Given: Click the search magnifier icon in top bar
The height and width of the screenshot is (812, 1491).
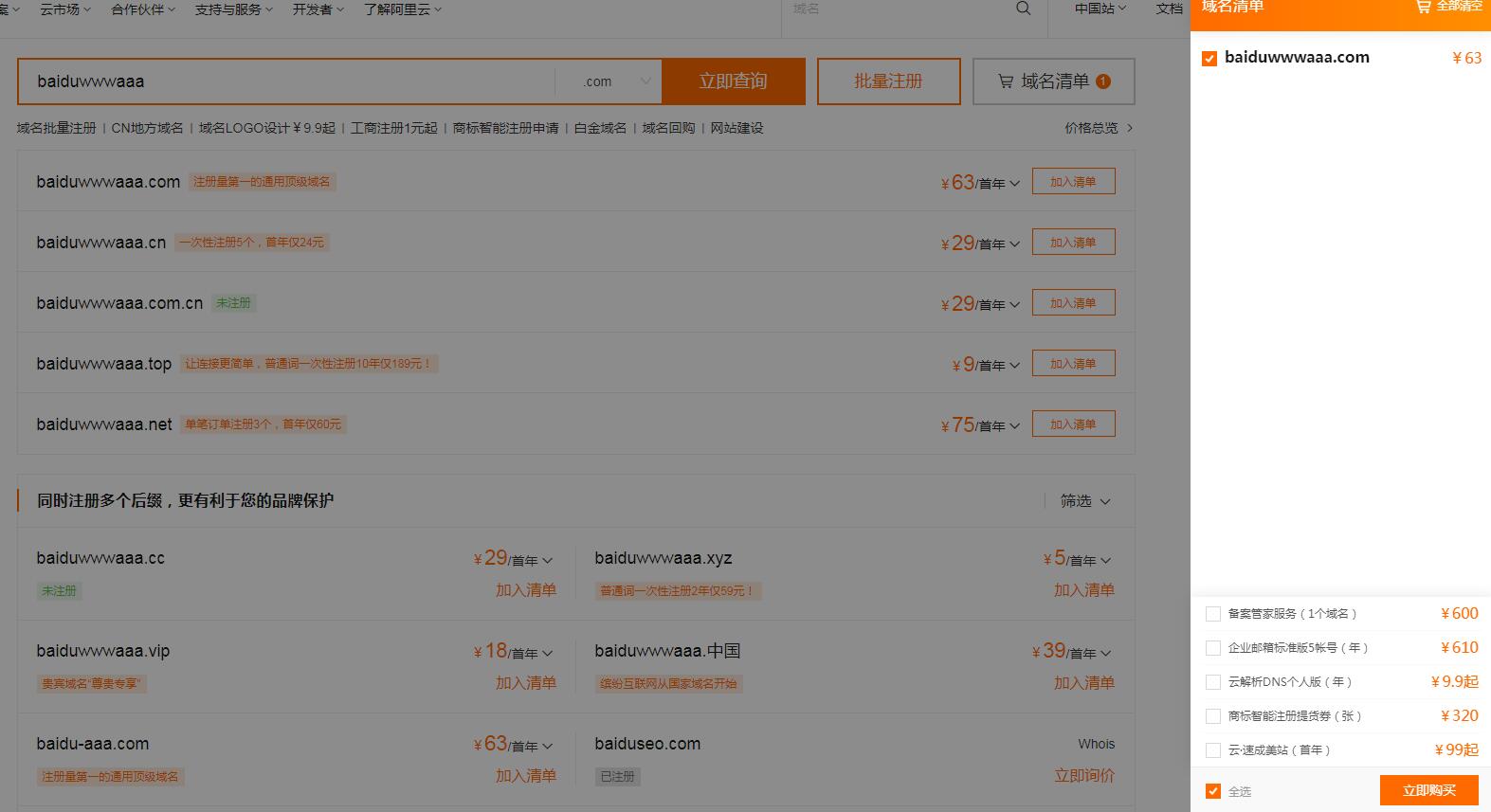Looking at the screenshot, I should [x=1023, y=9].
